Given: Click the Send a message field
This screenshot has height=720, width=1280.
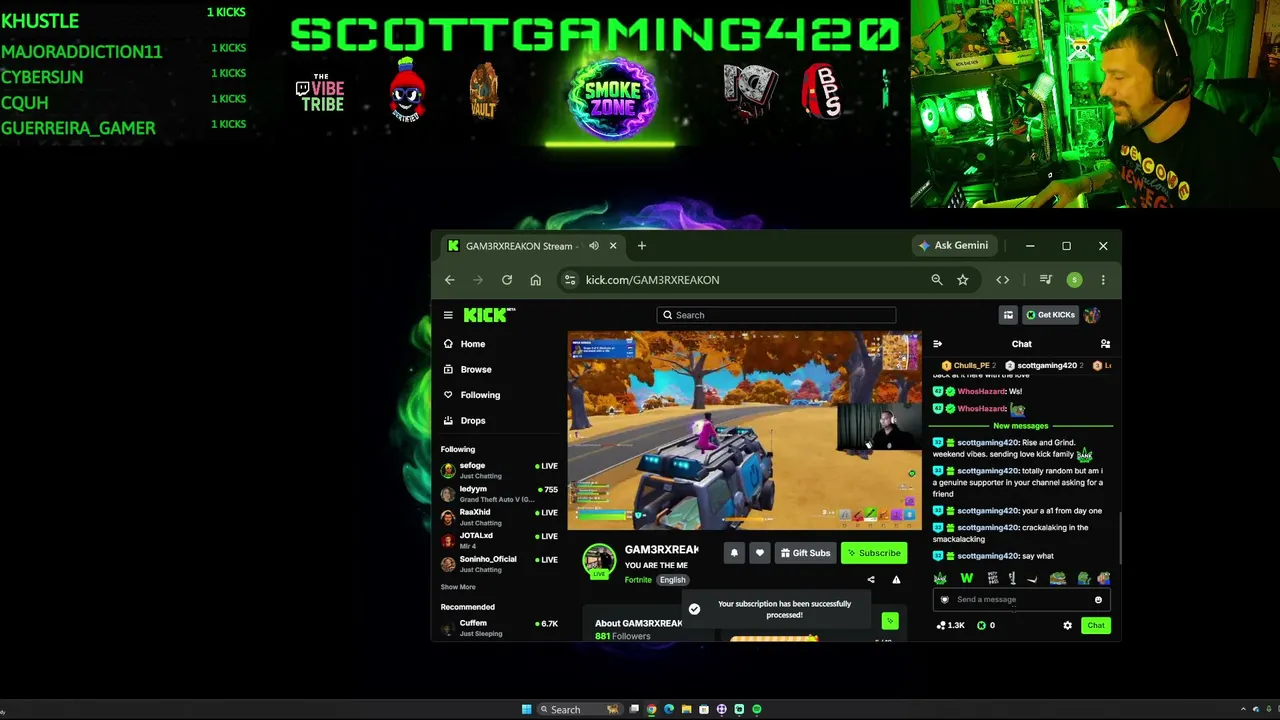Looking at the screenshot, I should (x=1021, y=600).
